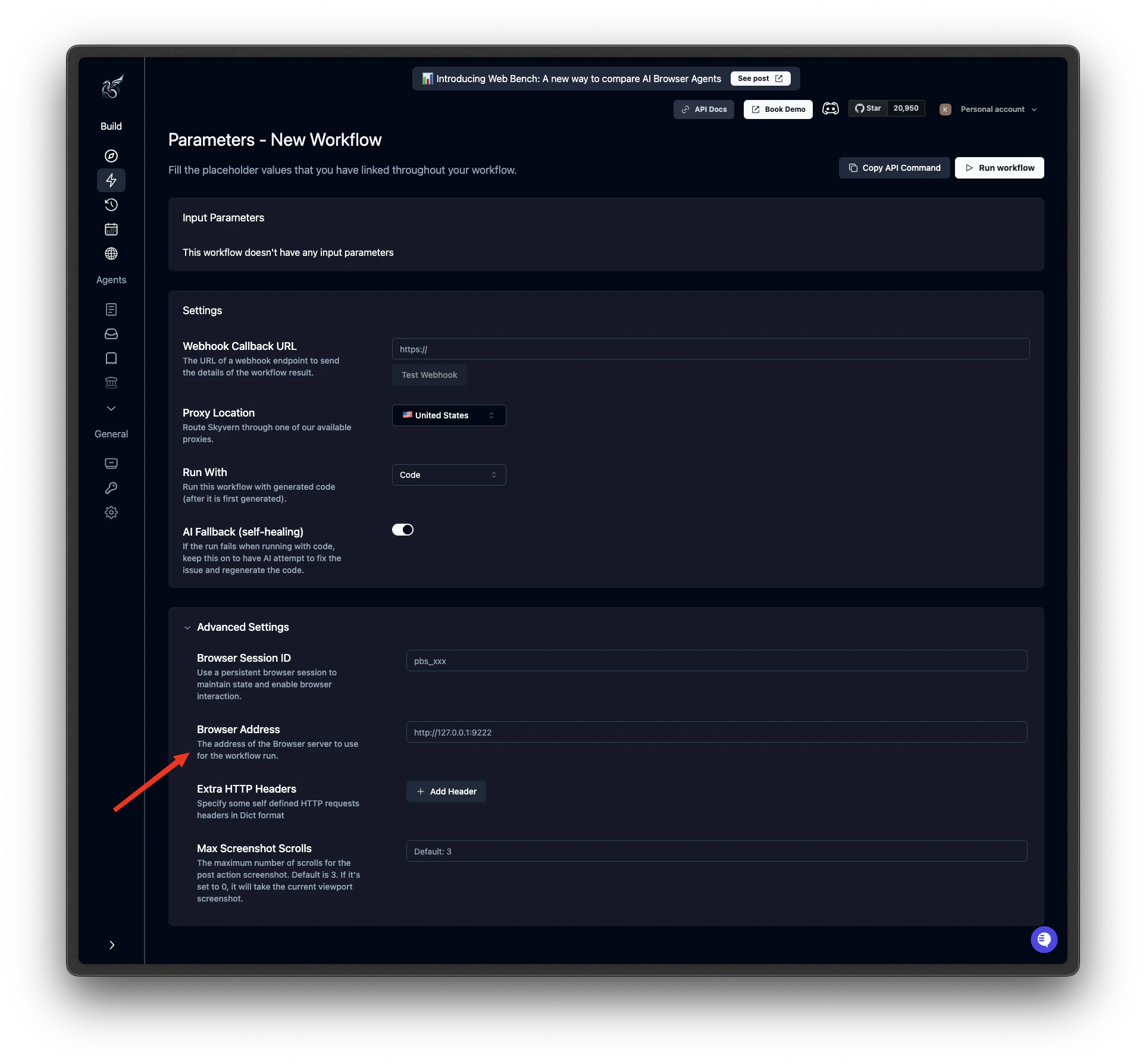Click the Run workflow button
1146x1064 pixels.
(x=999, y=167)
